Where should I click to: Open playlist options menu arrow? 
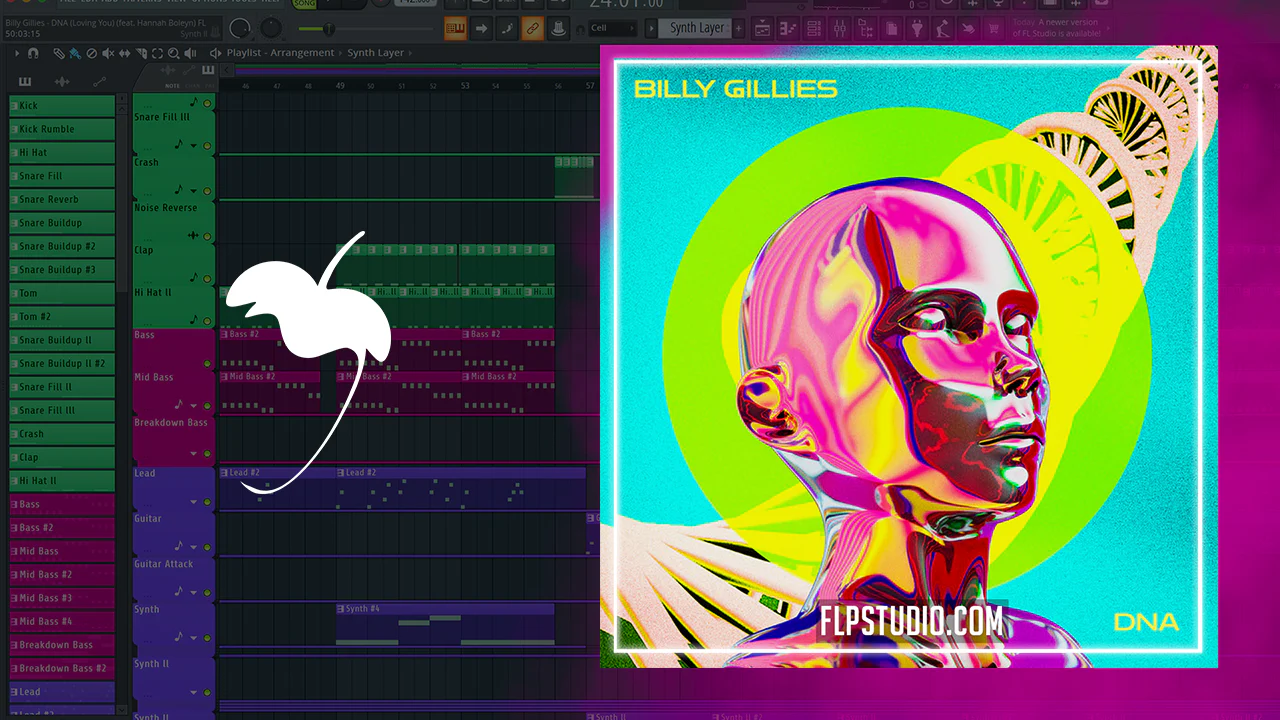pyautogui.click(x=18, y=53)
